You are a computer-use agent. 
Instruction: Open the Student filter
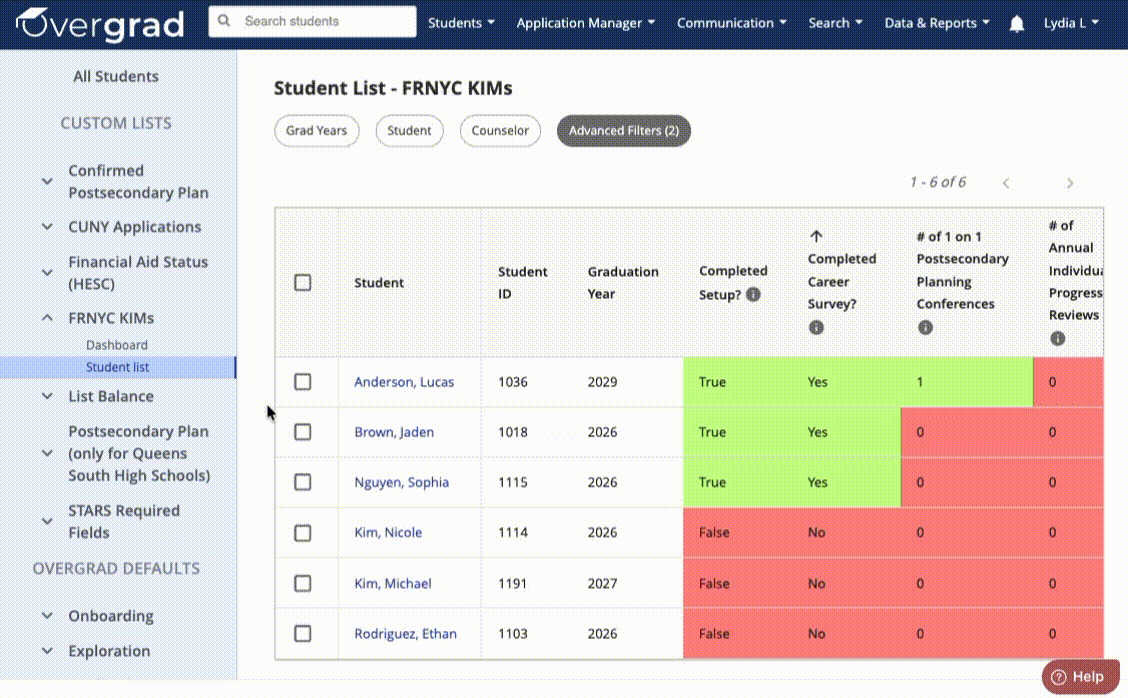[409, 131]
